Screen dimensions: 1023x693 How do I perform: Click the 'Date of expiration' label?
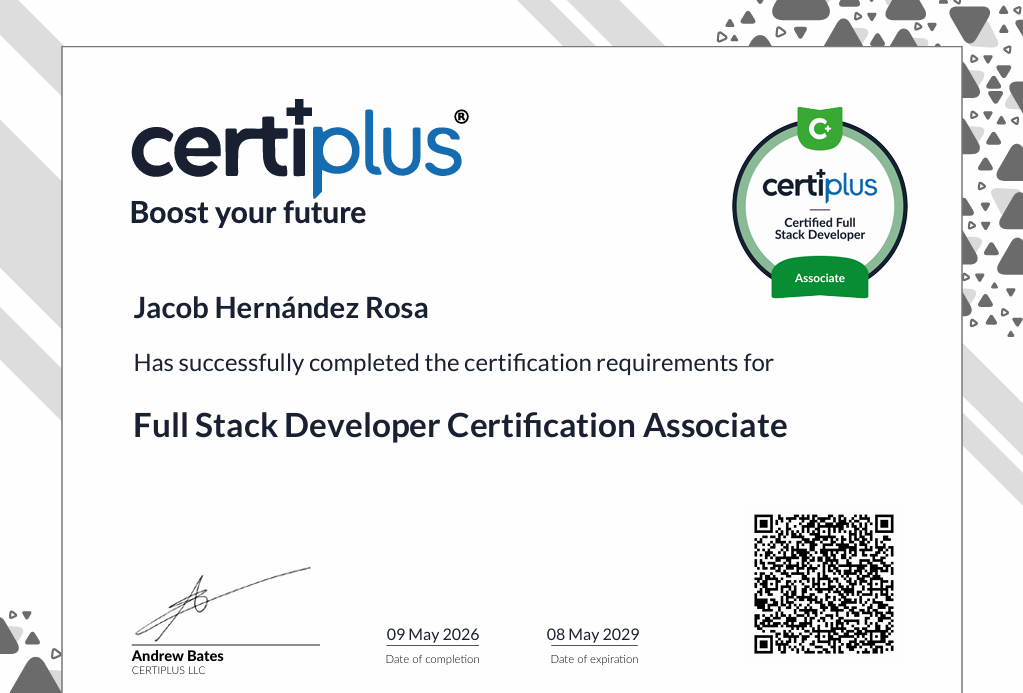click(594, 659)
